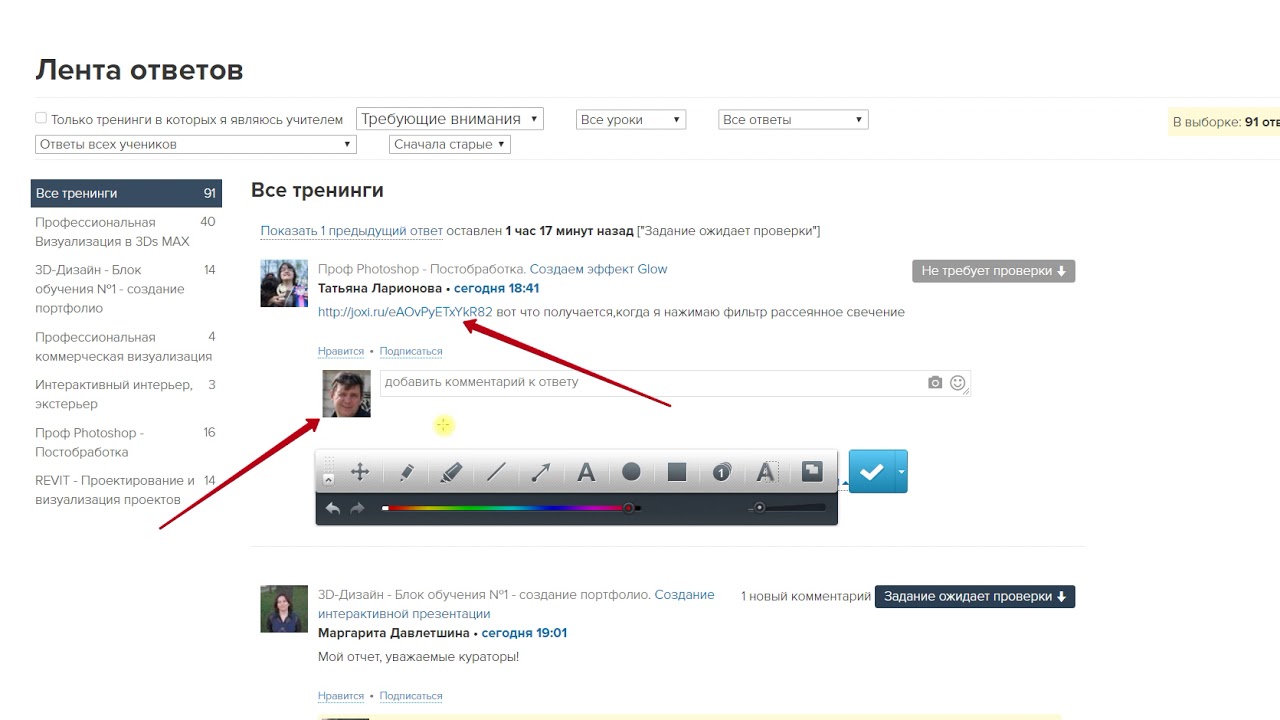Image resolution: width=1280 pixels, height=720 pixels.
Task: Open 'Все ответы' dropdown
Action: 794,119
